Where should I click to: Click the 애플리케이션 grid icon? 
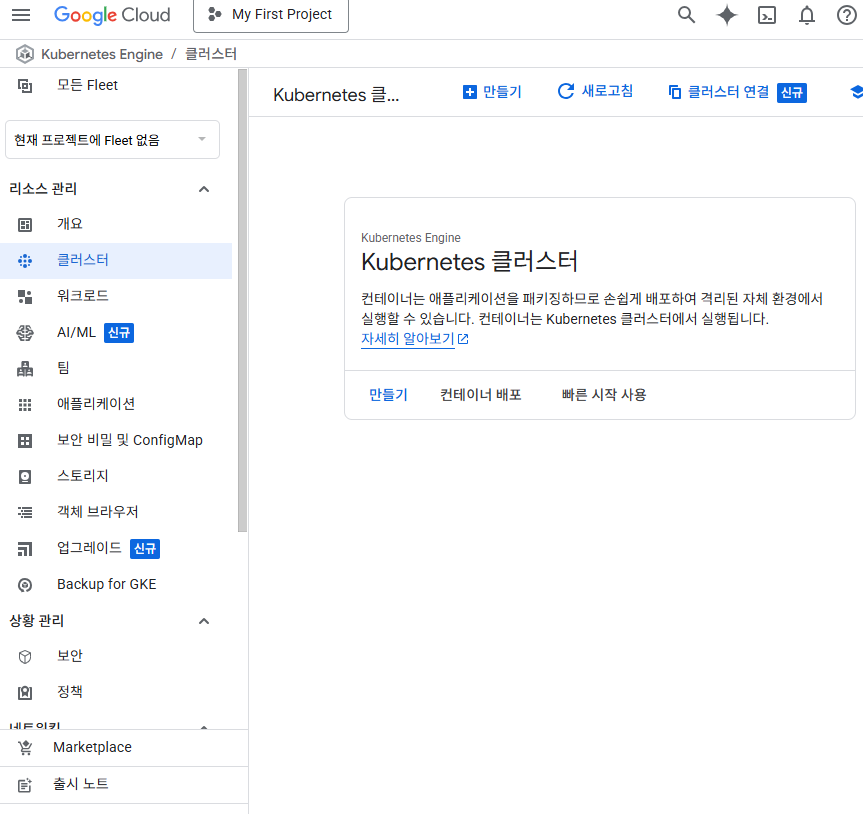(25, 405)
